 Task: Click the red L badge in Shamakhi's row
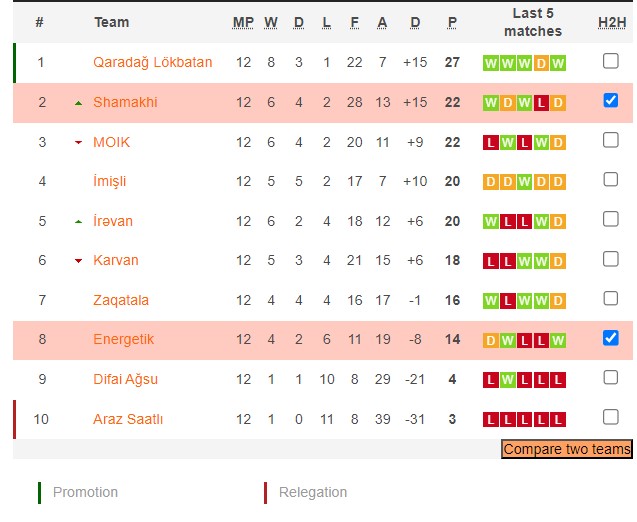point(541,102)
